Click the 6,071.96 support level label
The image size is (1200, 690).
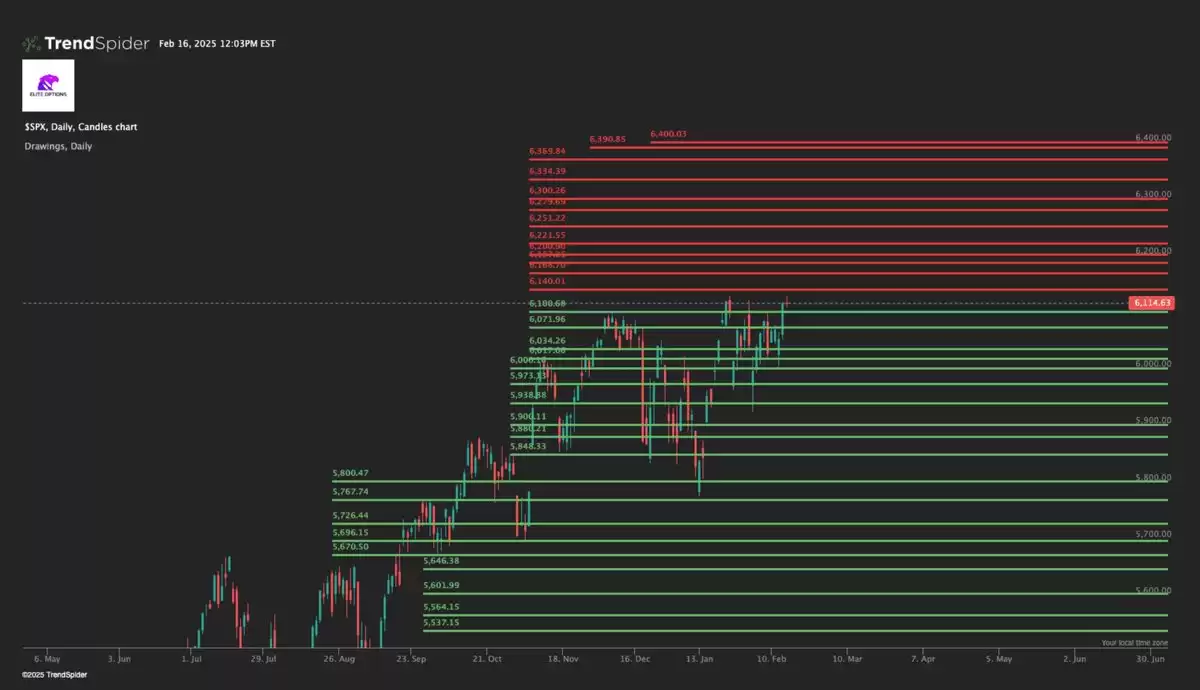point(548,319)
